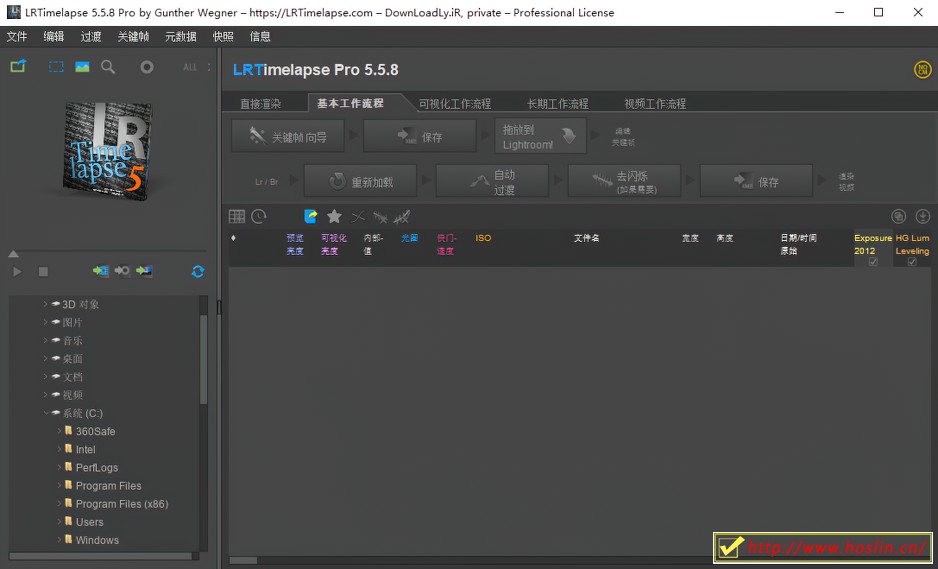Click the 重新加载 button
Viewport: 938px width, 569px height.
pos(361,182)
